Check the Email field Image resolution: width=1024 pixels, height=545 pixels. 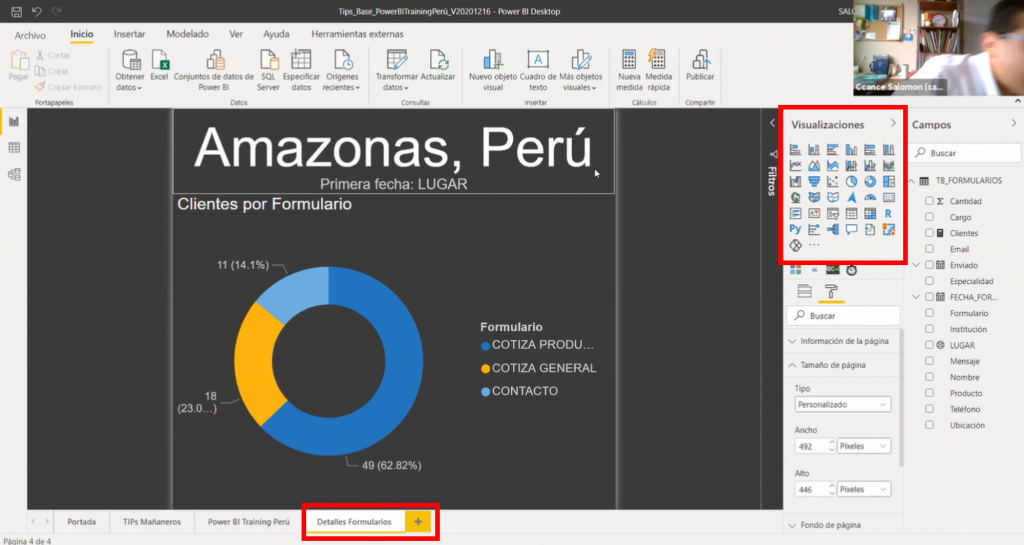[929, 249]
